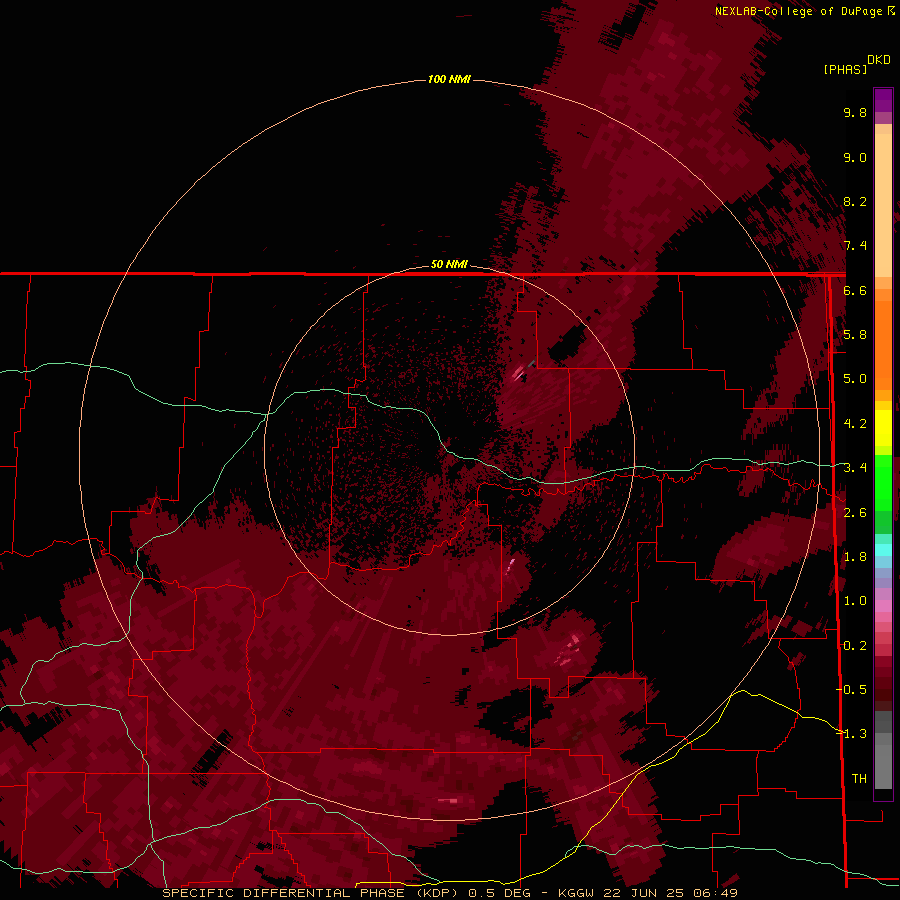Image resolution: width=900 pixels, height=900 pixels.
Task: Select the 1.8 value on the legend
Action: tap(855, 557)
